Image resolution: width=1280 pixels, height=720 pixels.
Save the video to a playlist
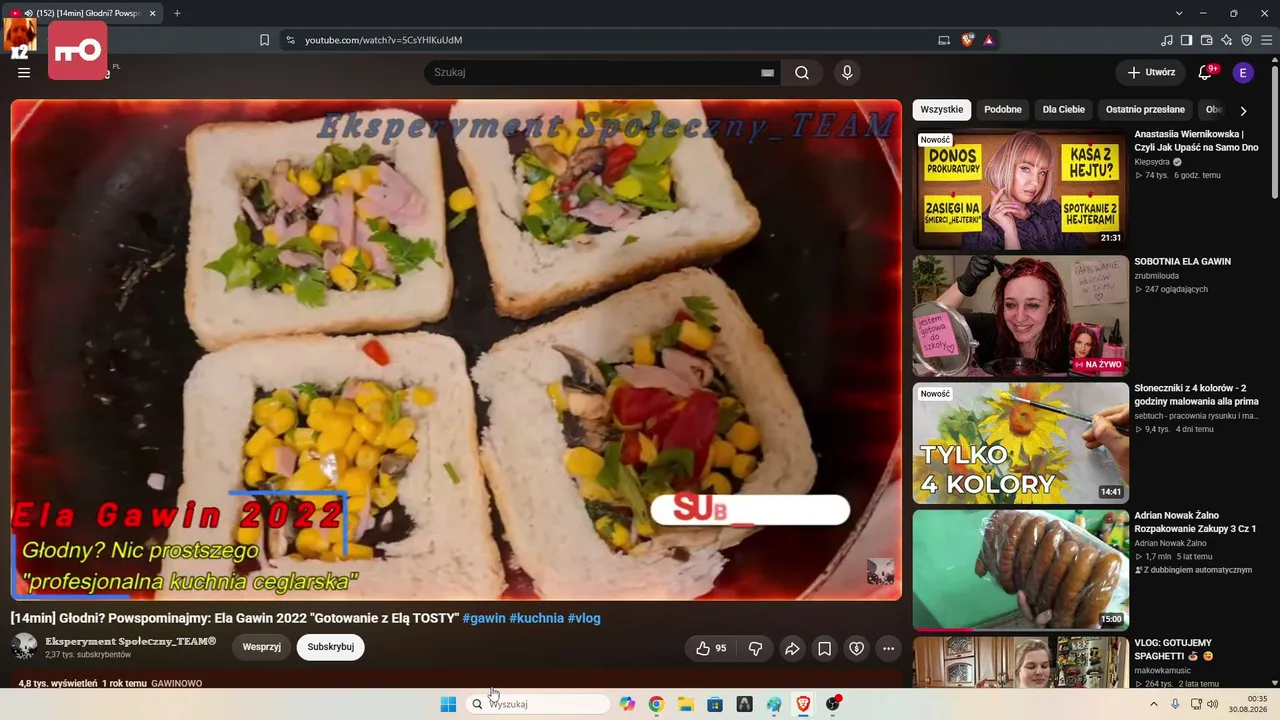coord(824,648)
